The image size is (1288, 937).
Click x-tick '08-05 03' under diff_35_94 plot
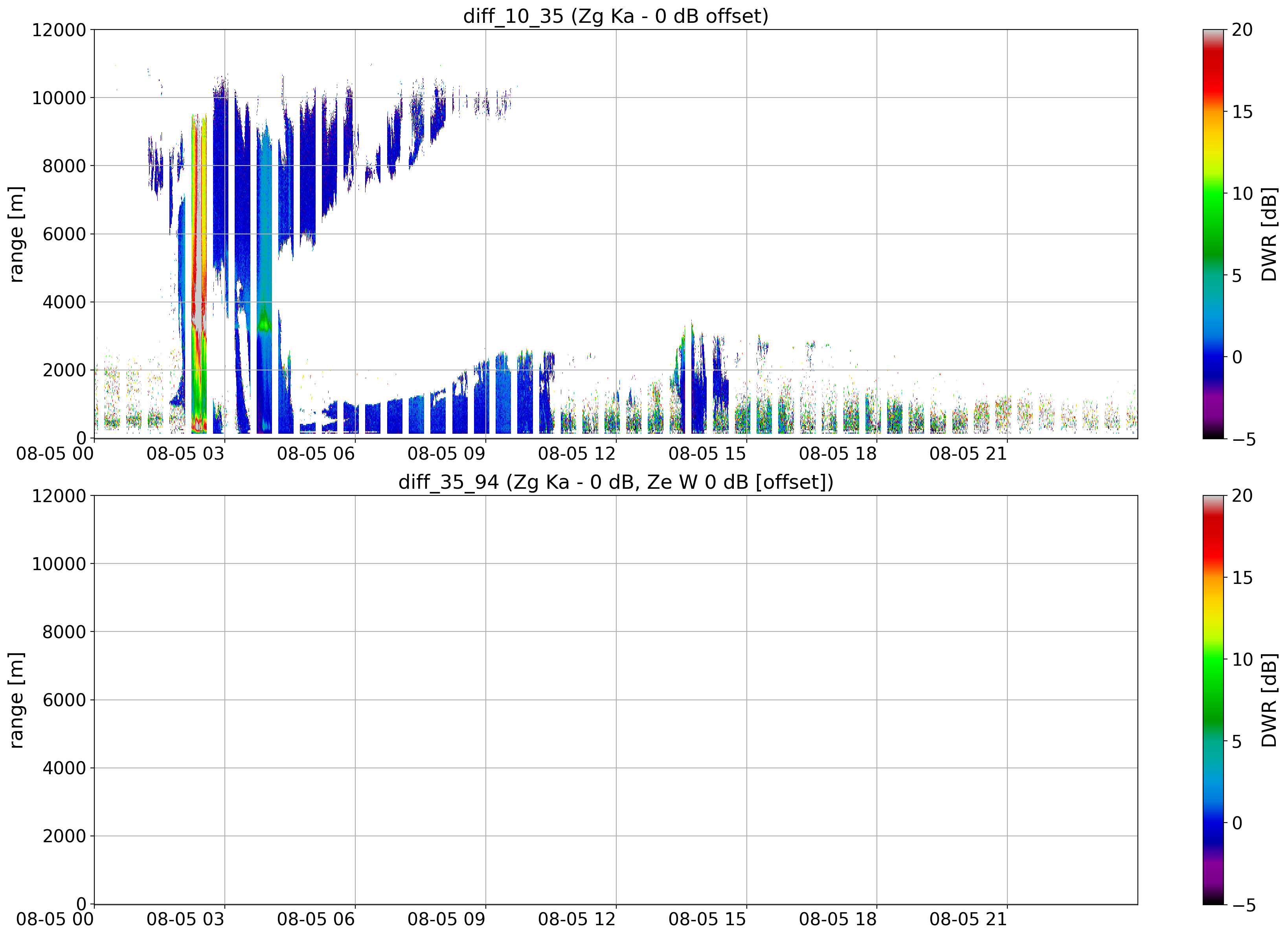[186, 919]
